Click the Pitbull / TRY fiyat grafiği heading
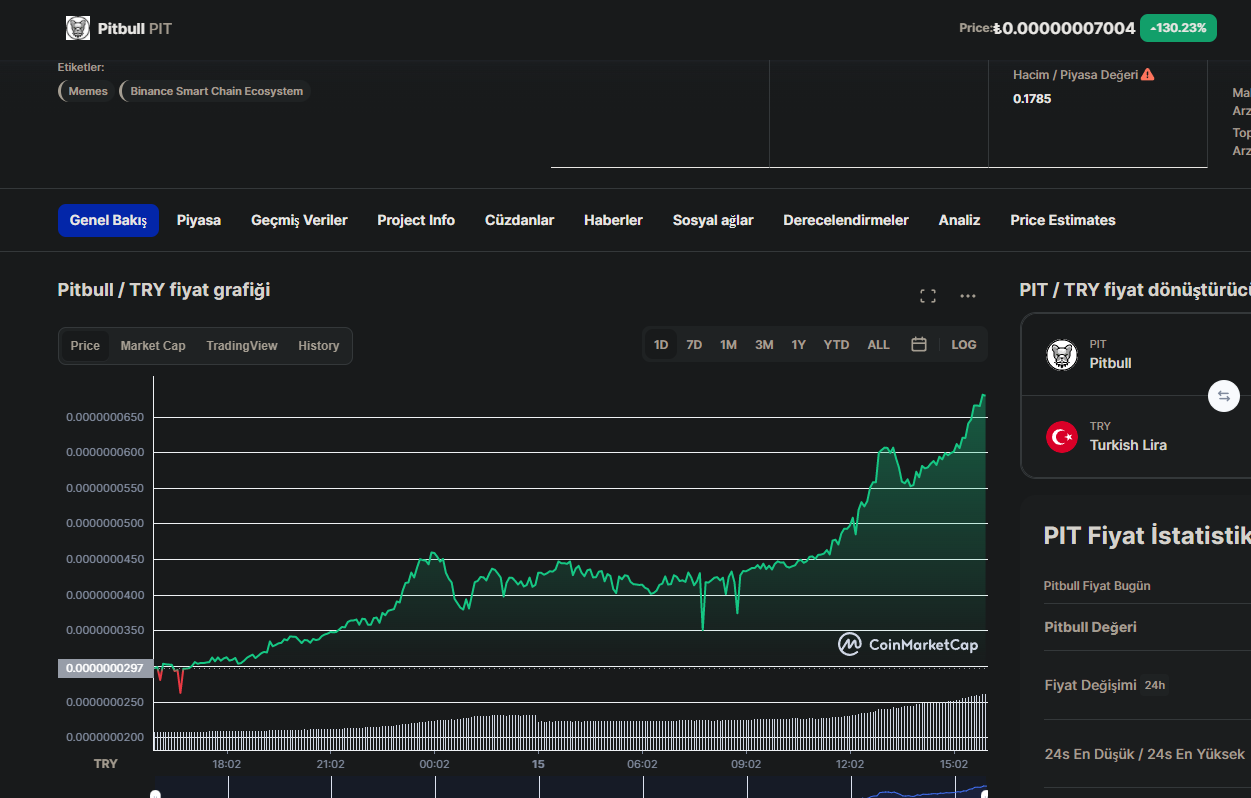This screenshot has height=798, width=1251. point(164,290)
